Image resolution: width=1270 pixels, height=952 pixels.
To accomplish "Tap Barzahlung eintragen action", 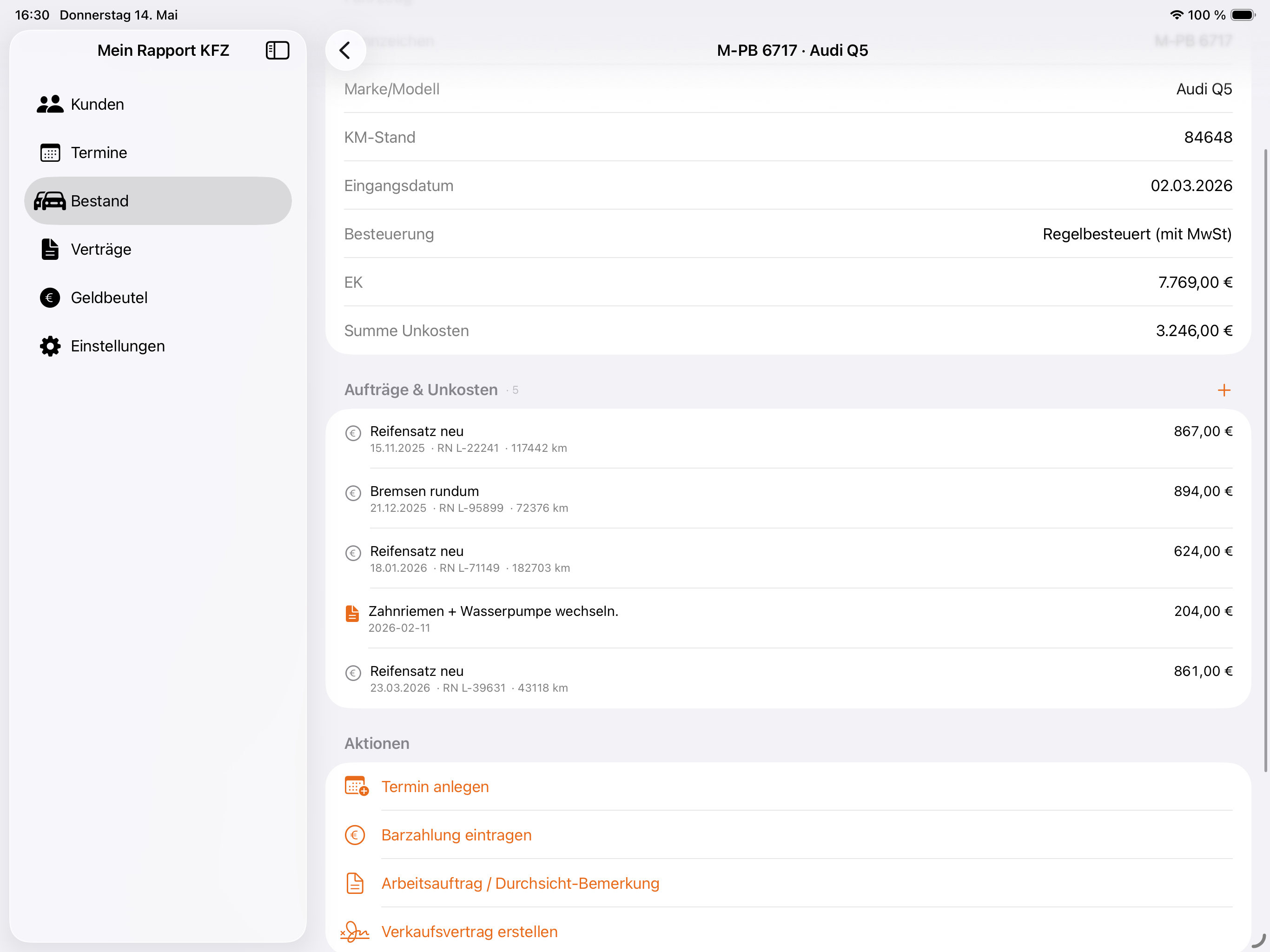I will pos(788,835).
